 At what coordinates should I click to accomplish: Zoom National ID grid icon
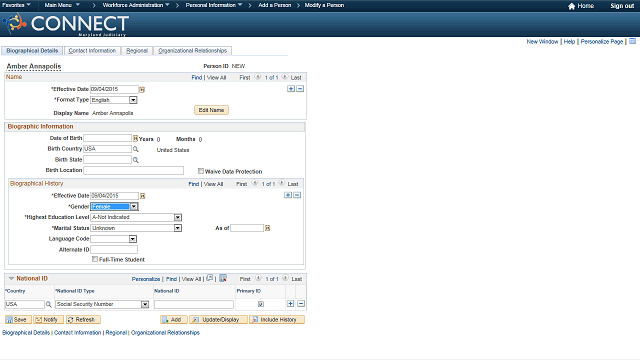coord(209,278)
